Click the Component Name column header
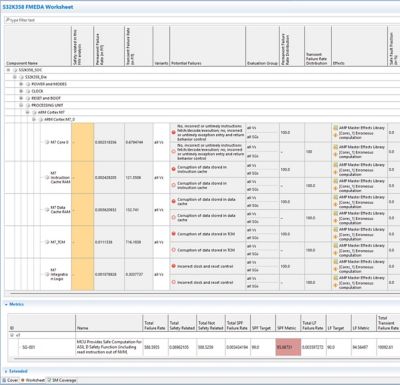 point(38,46)
